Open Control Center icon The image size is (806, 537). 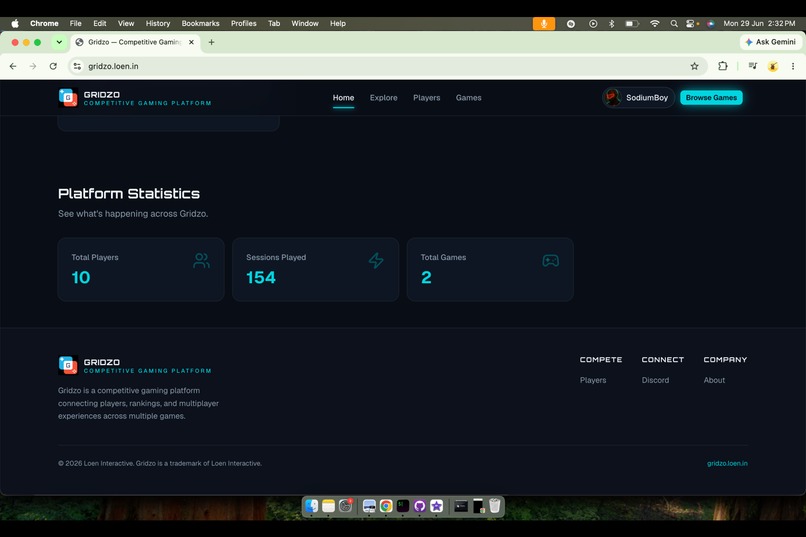pos(692,24)
